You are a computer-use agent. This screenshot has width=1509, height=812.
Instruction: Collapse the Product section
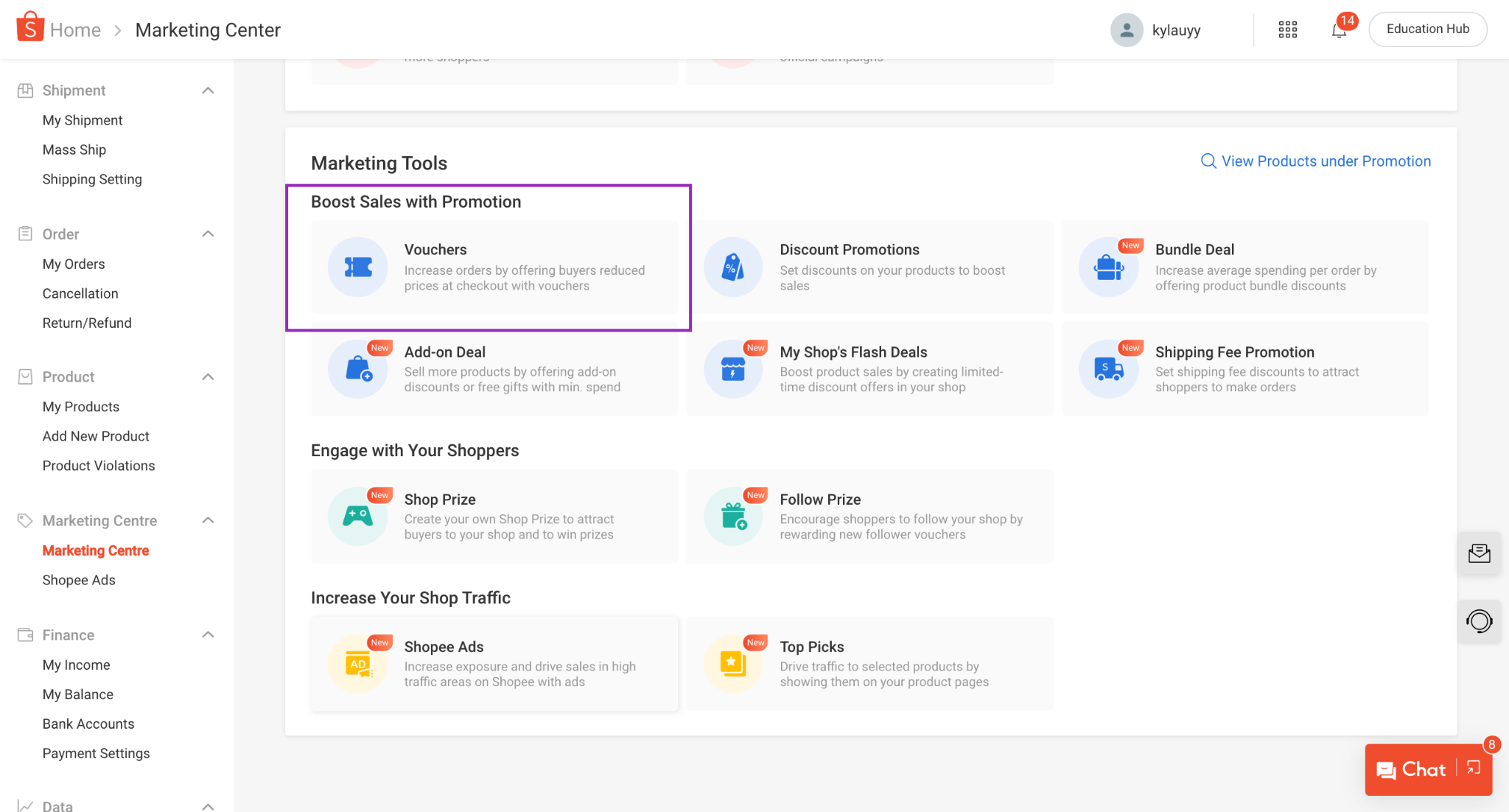208,377
